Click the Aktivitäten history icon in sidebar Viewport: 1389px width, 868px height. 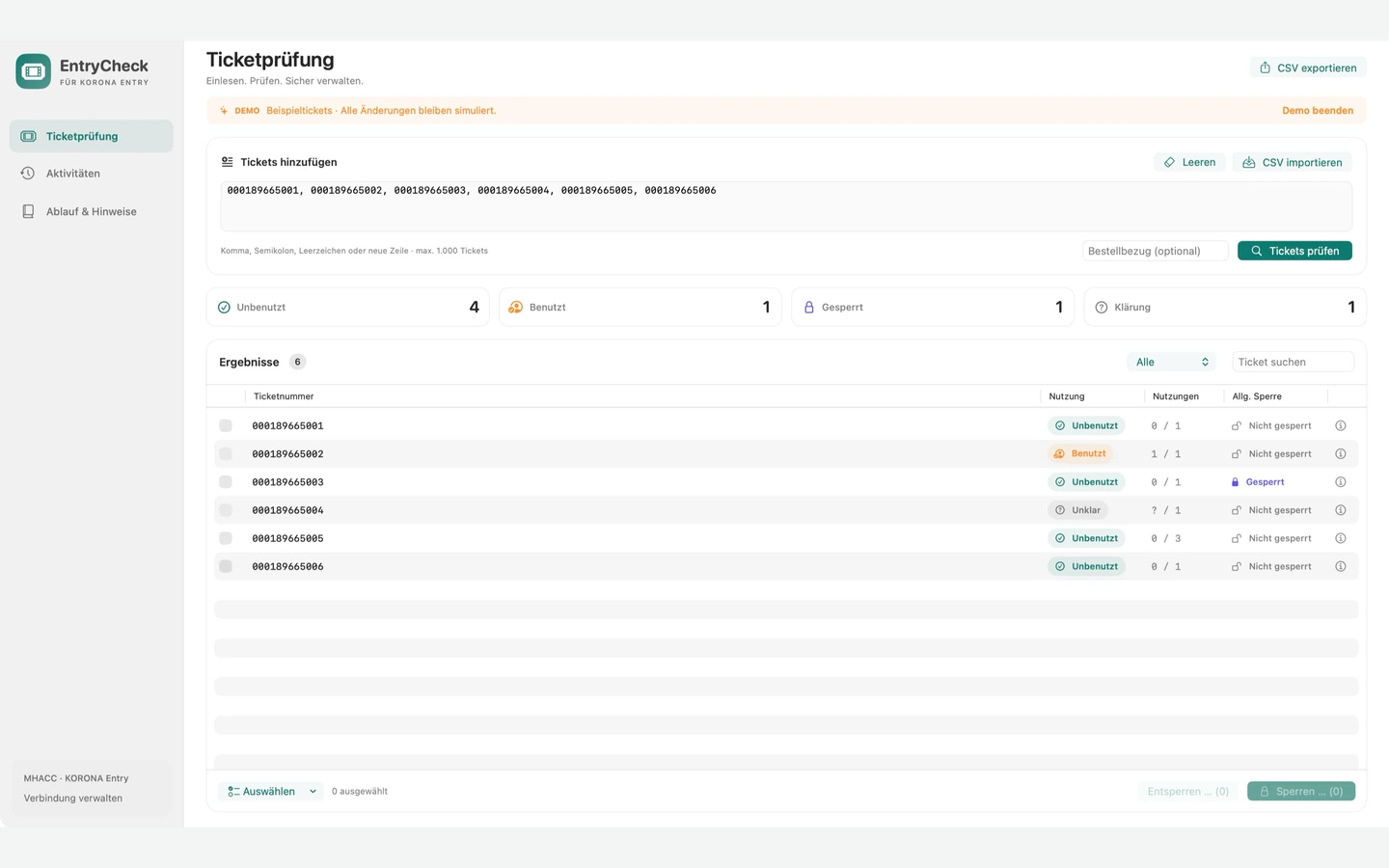(28, 174)
